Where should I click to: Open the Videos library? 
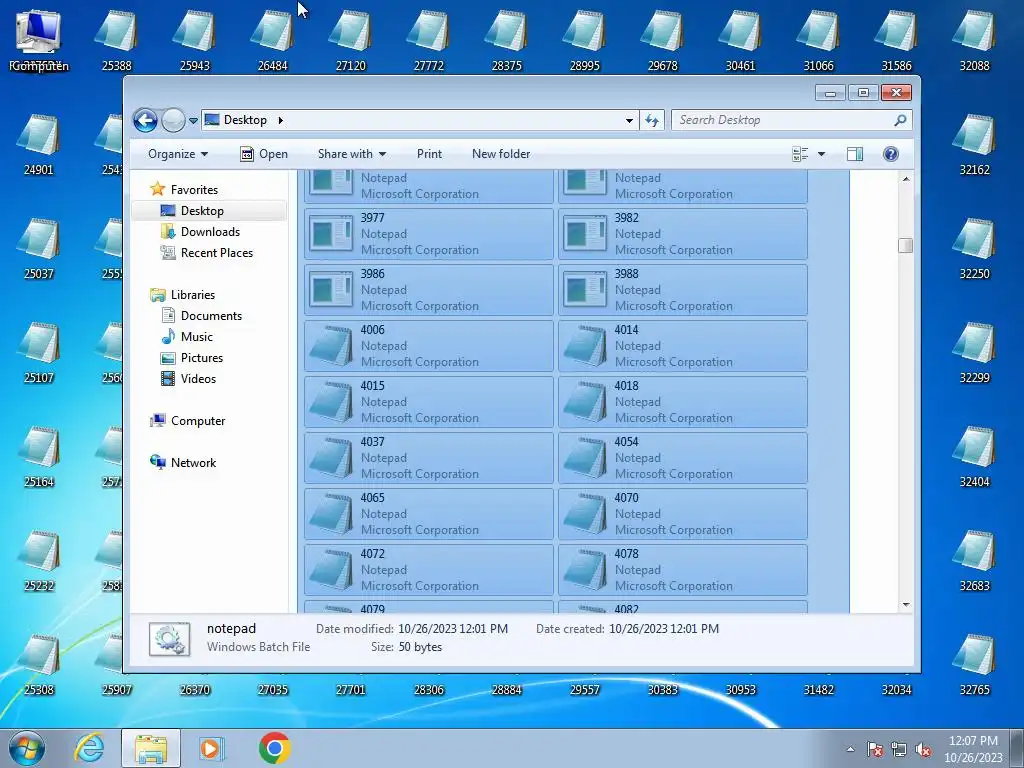[198, 379]
